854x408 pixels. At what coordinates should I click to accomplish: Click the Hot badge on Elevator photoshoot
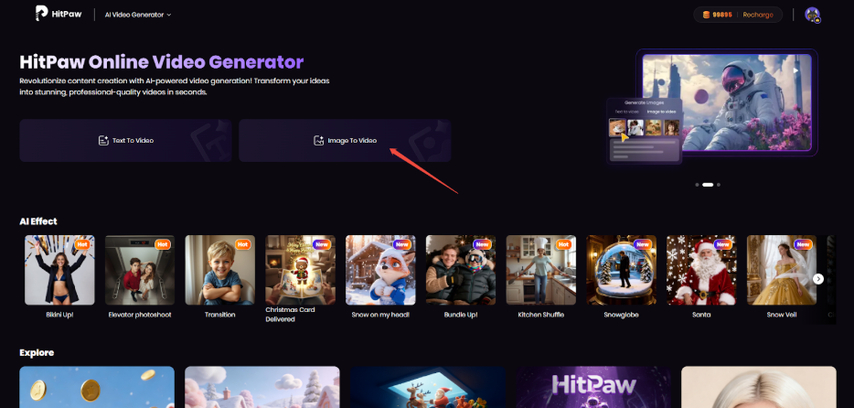tap(162, 245)
